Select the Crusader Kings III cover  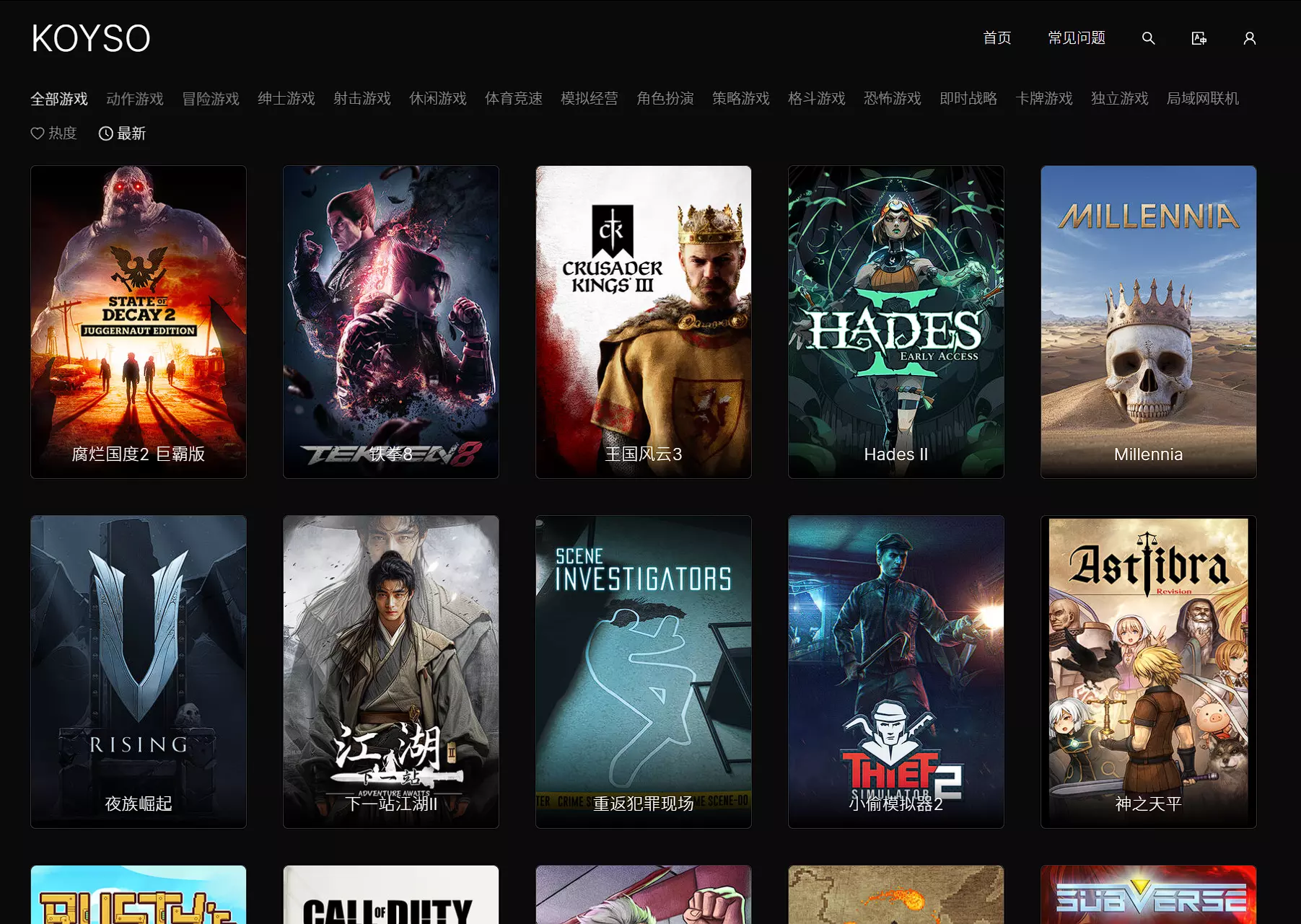[x=644, y=322]
